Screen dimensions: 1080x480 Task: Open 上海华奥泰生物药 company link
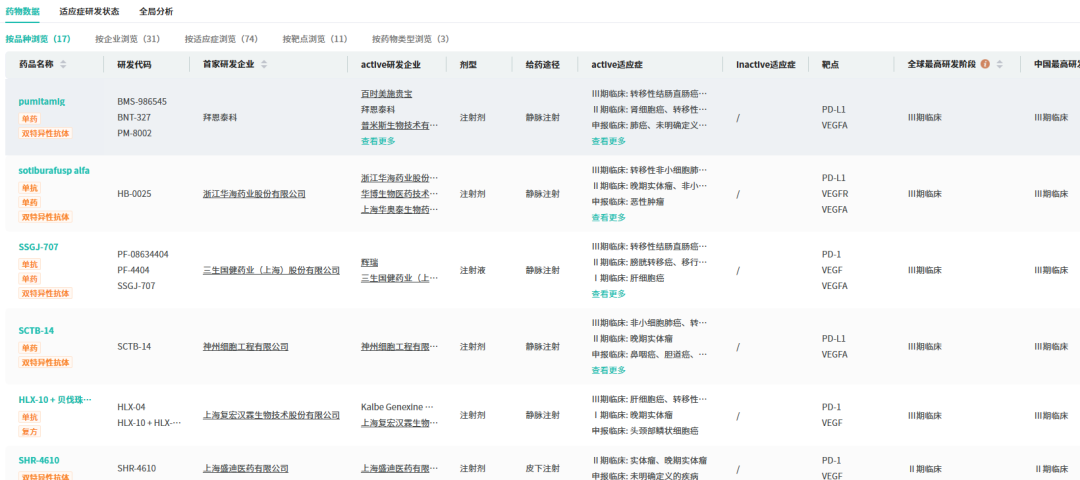tap(399, 209)
